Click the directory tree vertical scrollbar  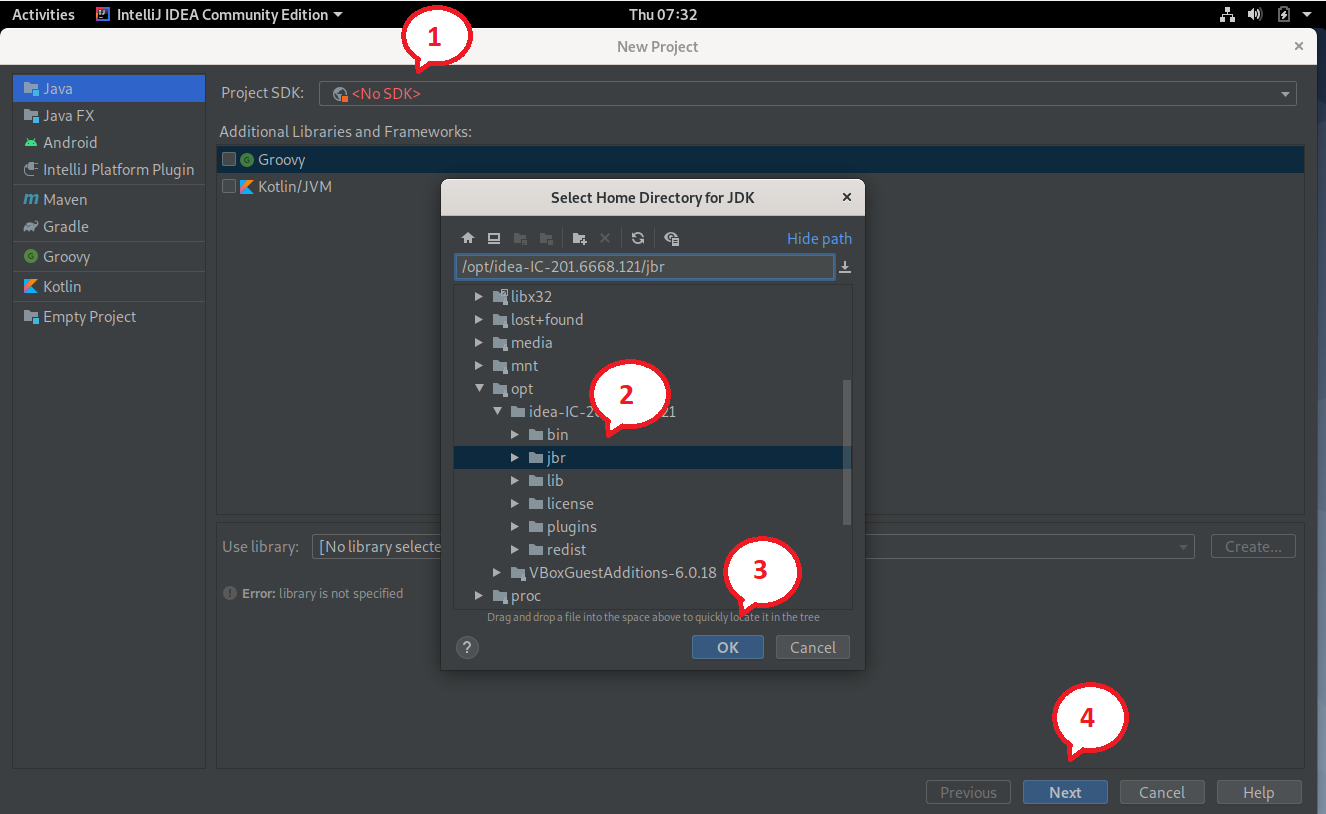(847, 452)
